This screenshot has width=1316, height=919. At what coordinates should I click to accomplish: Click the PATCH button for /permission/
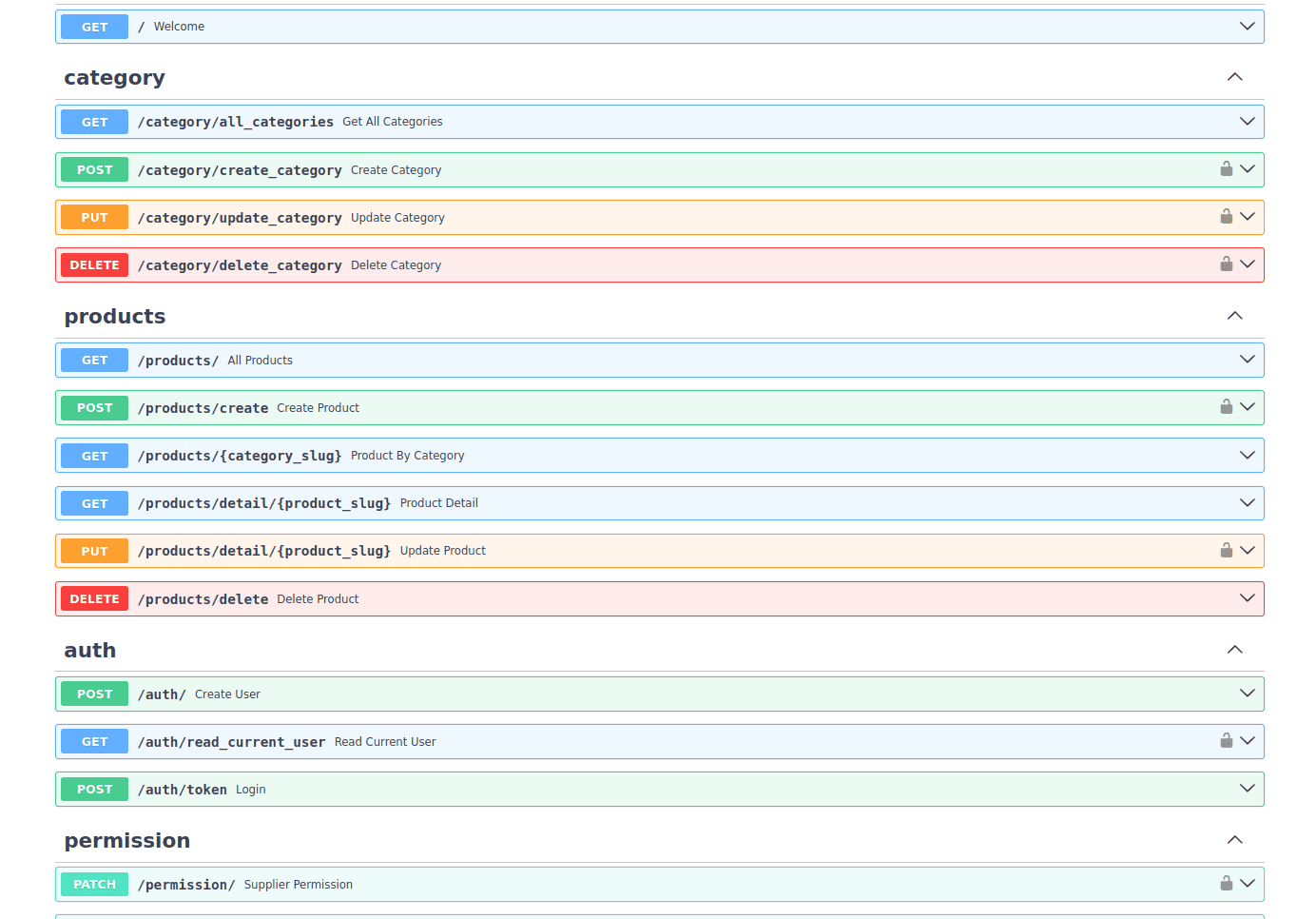(x=94, y=884)
